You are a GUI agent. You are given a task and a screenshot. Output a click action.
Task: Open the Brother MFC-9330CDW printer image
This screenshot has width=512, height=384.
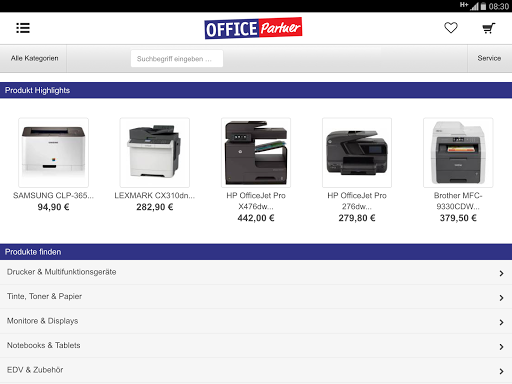tap(458, 152)
